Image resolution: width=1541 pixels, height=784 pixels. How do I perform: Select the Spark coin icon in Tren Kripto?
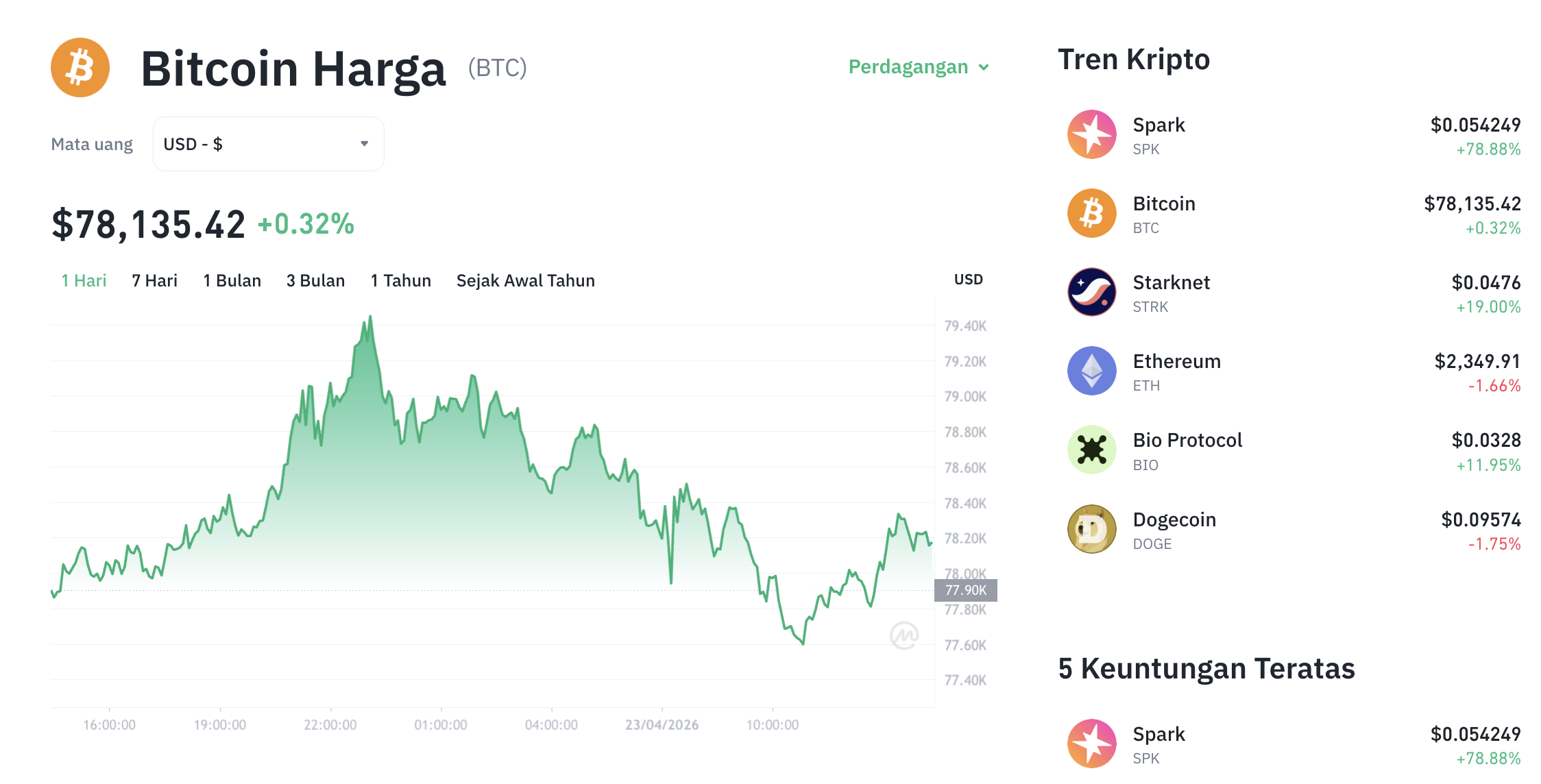1091,134
